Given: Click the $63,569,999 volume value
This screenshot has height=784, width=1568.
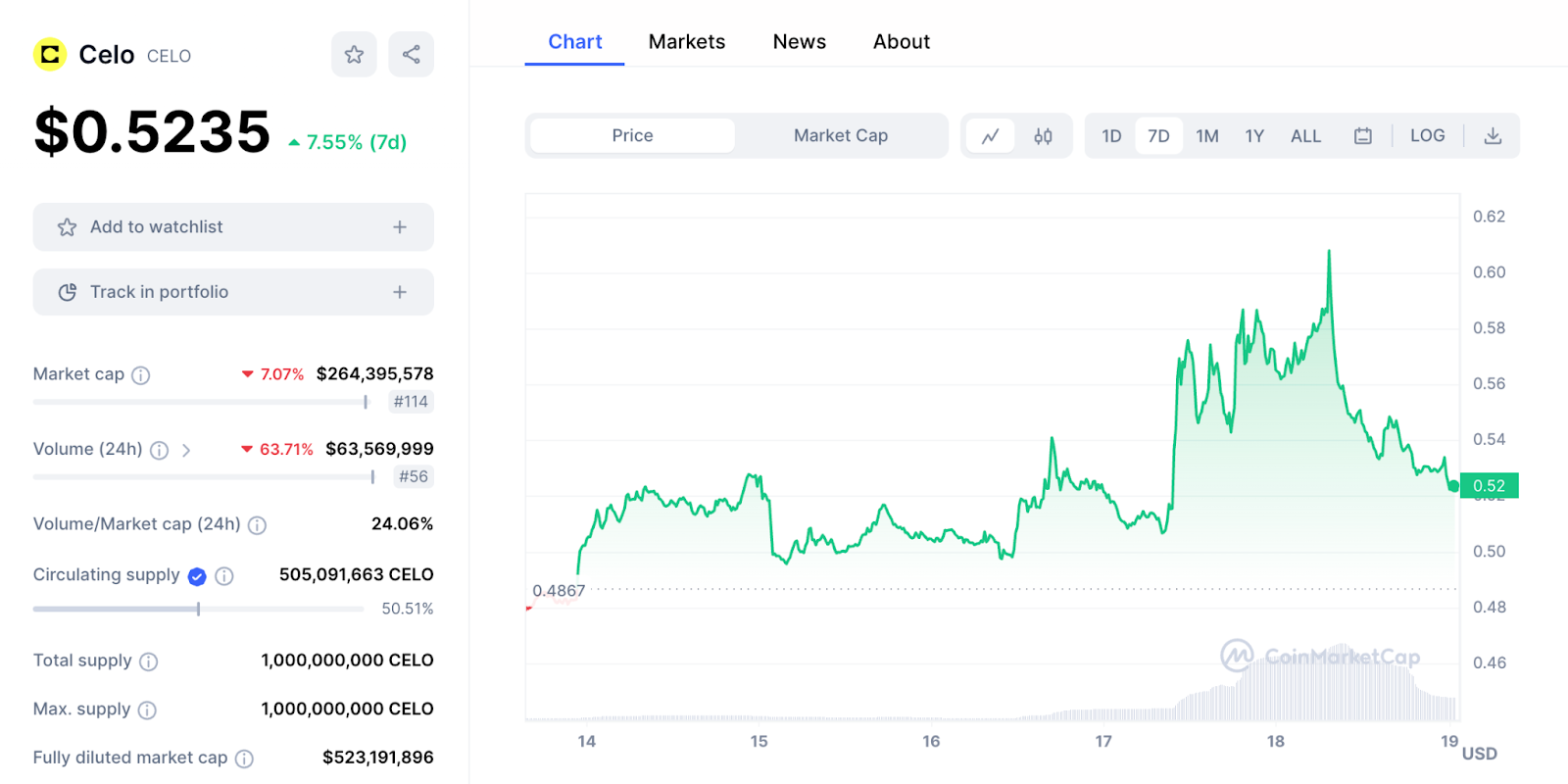Looking at the screenshot, I should 379,449.
